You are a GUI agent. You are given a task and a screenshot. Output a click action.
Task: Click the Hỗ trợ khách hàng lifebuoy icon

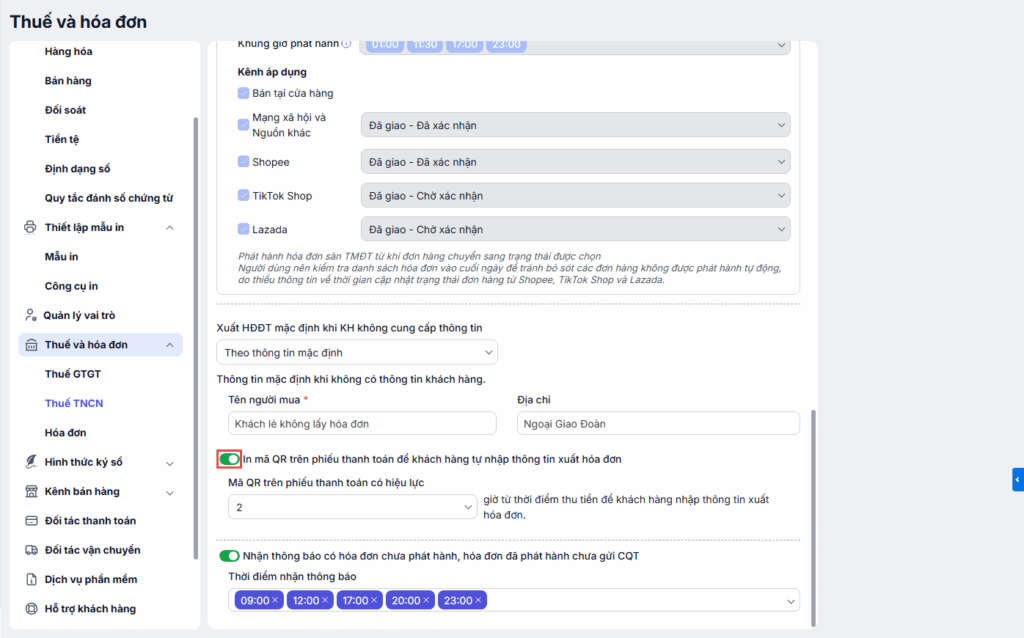coord(30,608)
